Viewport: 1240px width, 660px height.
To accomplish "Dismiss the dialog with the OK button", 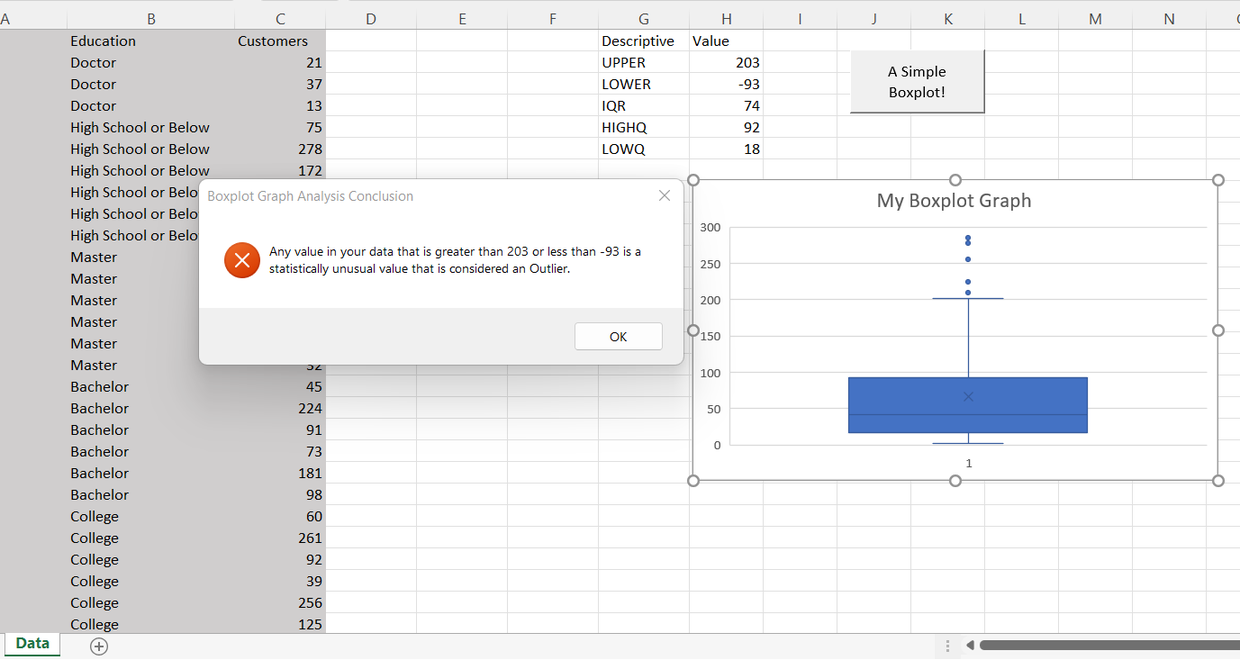I will tap(618, 336).
